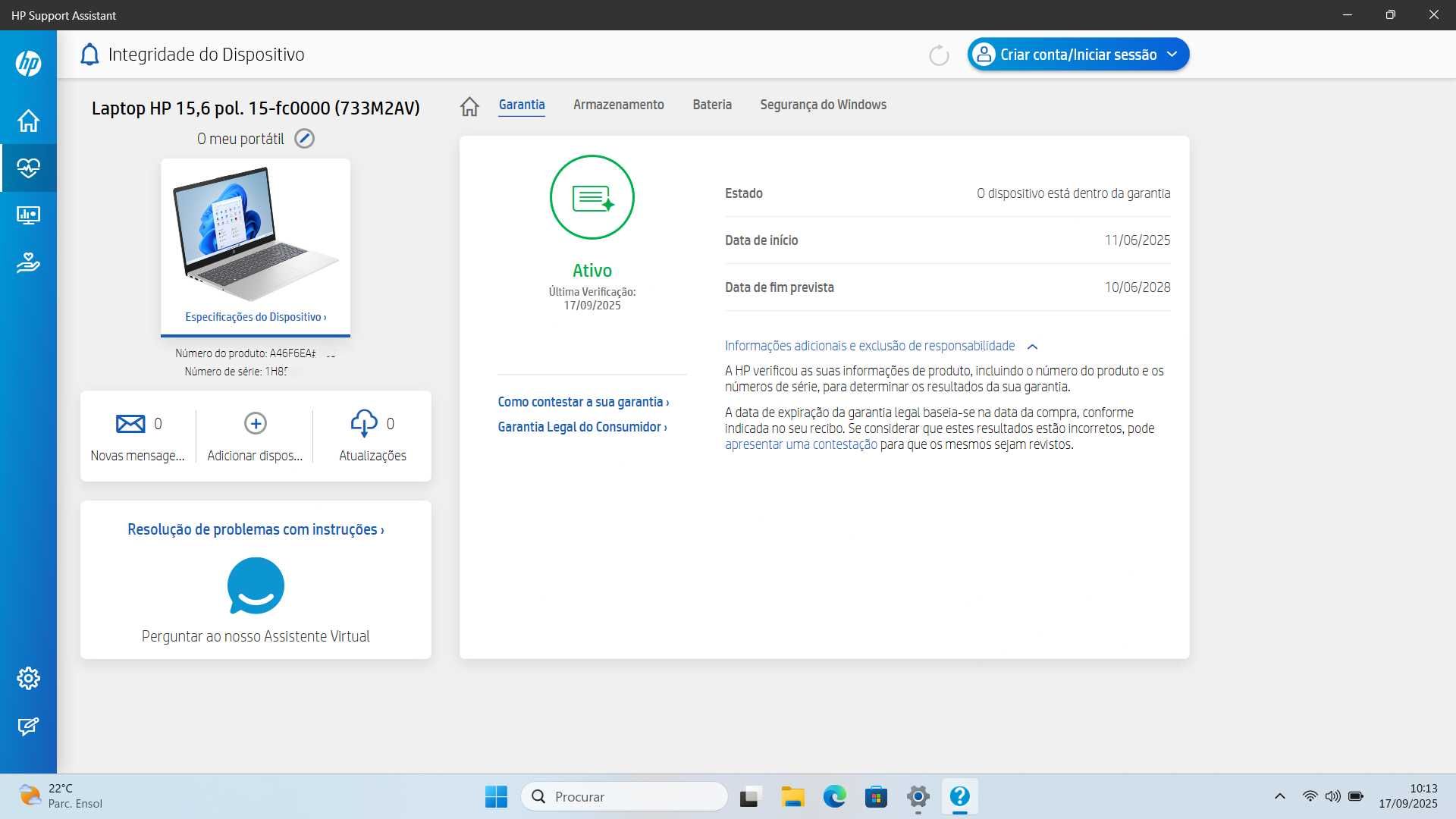Open Novas mensagens envelope icon
This screenshot has height=819, width=1456.
130,423
